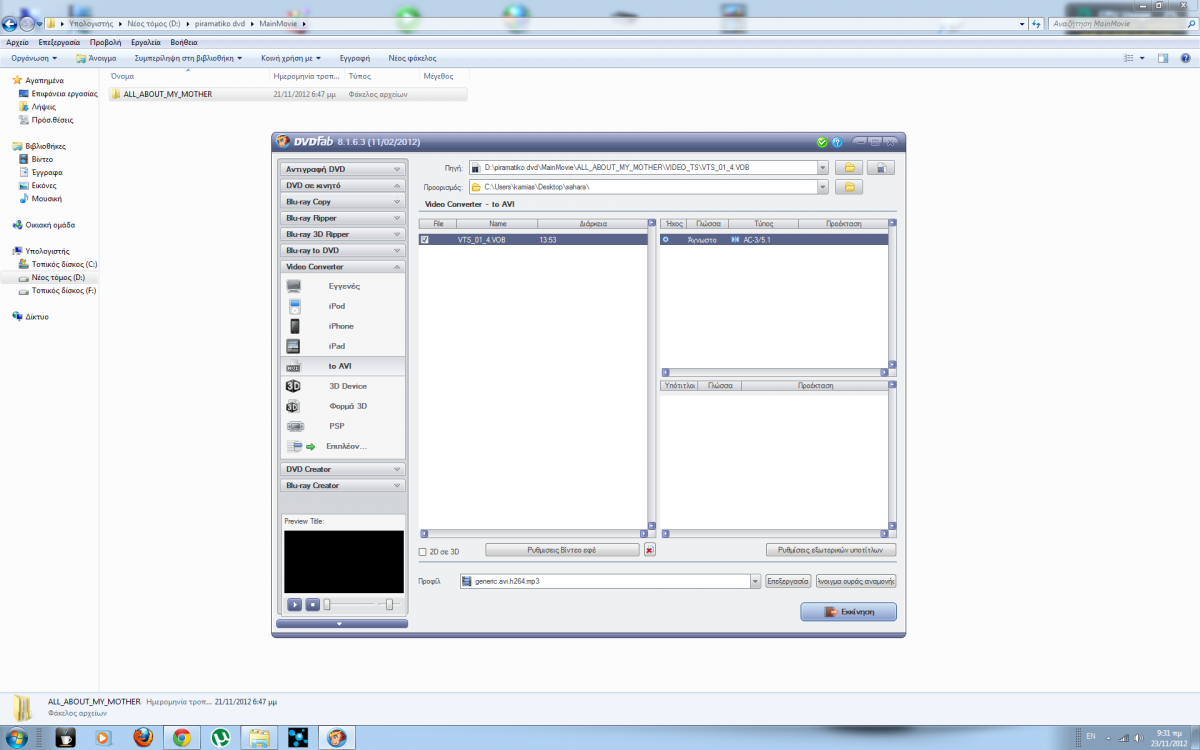The width and height of the screenshot is (1200, 750).
Task: Open the Βοήθεια menu in Explorer
Action: [x=184, y=43]
